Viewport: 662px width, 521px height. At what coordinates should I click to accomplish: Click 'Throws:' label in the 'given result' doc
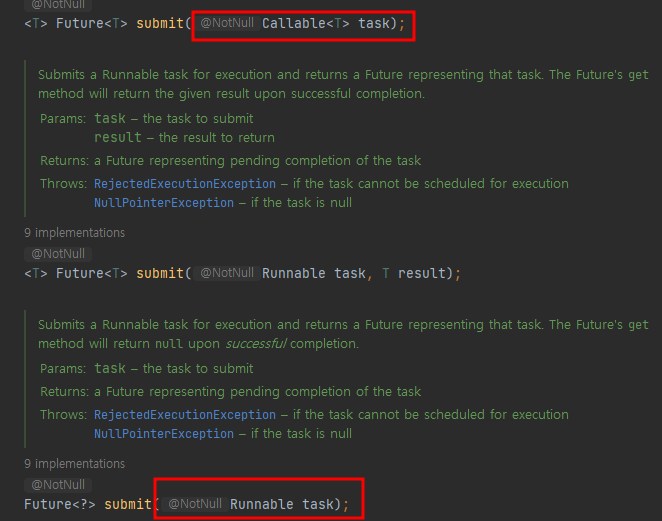click(63, 184)
